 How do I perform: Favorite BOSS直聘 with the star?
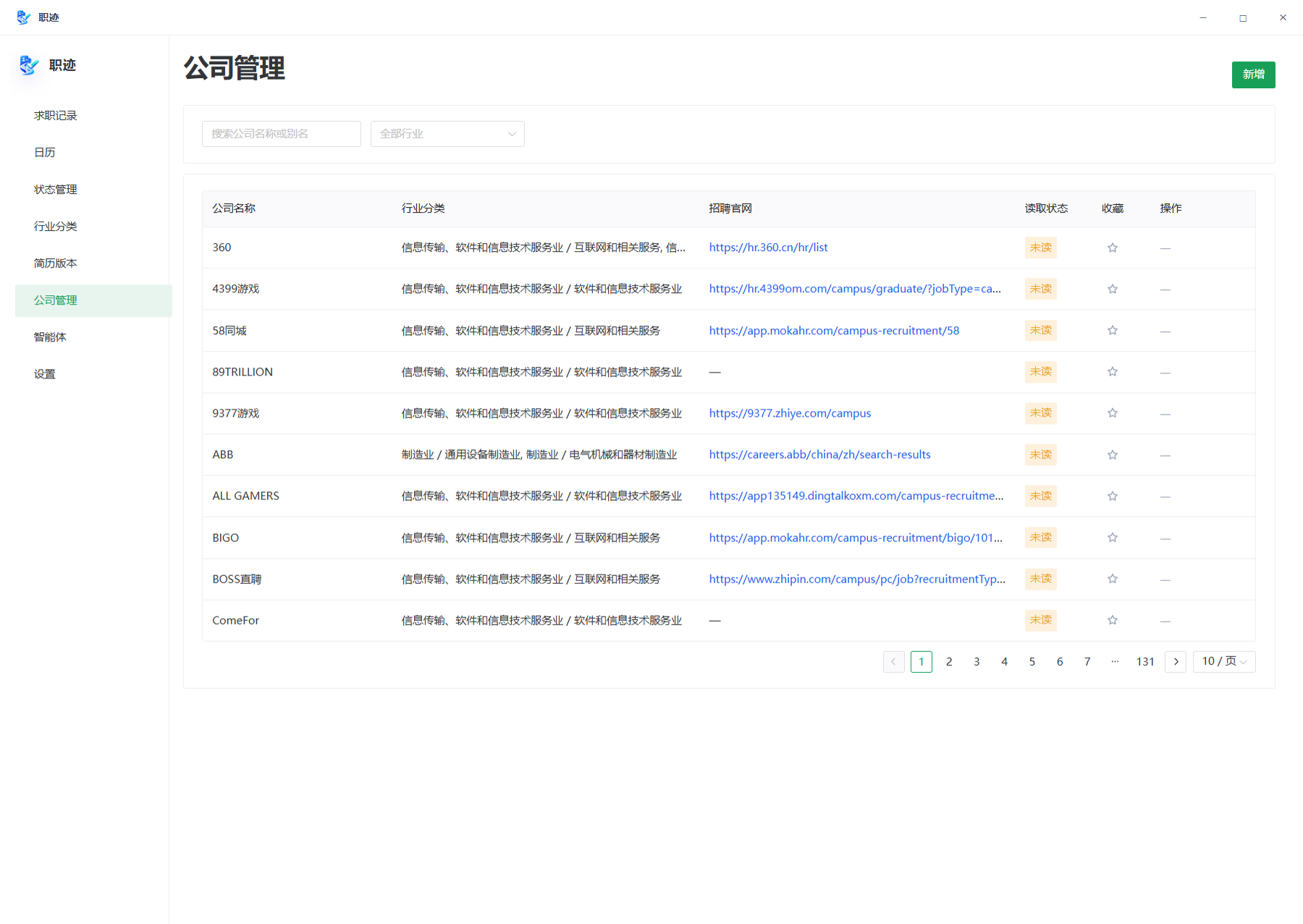tap(1113, 578)
